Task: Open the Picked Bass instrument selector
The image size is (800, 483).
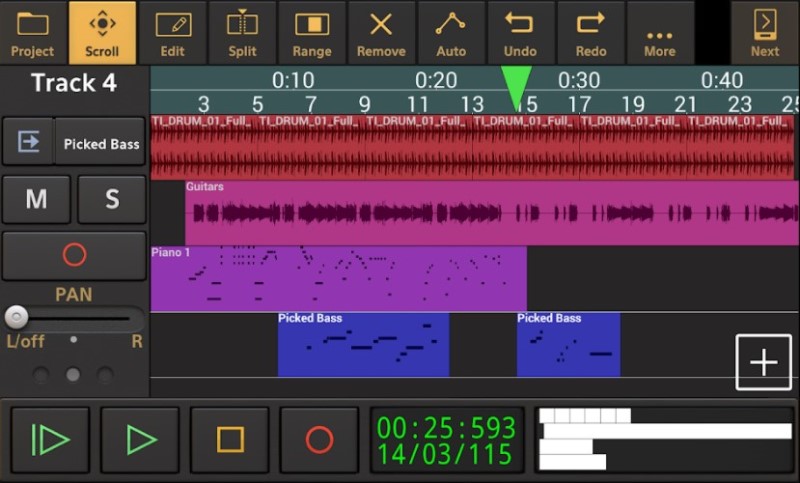Action: click(x=101, y=141)
